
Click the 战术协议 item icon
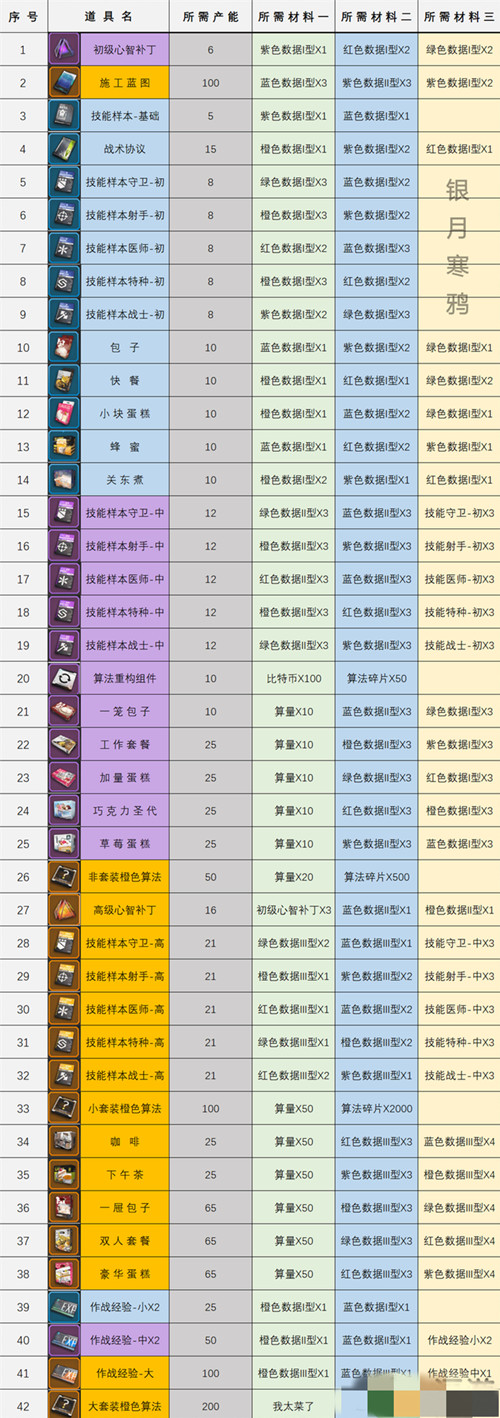63,149
